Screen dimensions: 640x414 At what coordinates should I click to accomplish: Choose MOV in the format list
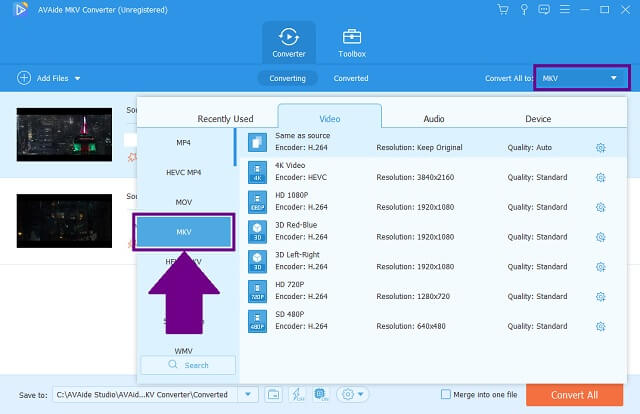click(x=184, y=202)
